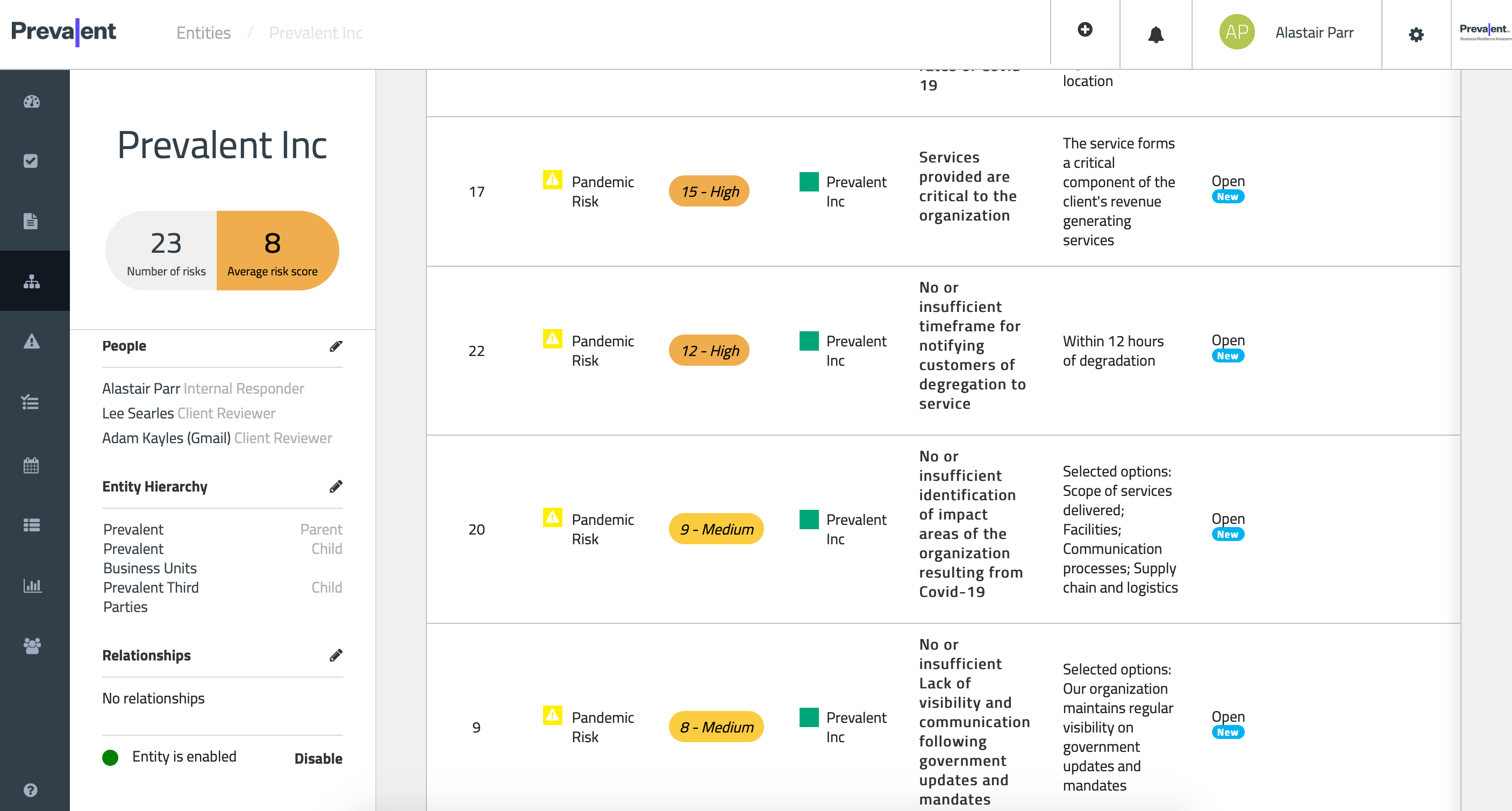Open the risks warning triangle sidebar icon
The height and width of the screenshot is (811, 1512).
click(x=32, y=341)
